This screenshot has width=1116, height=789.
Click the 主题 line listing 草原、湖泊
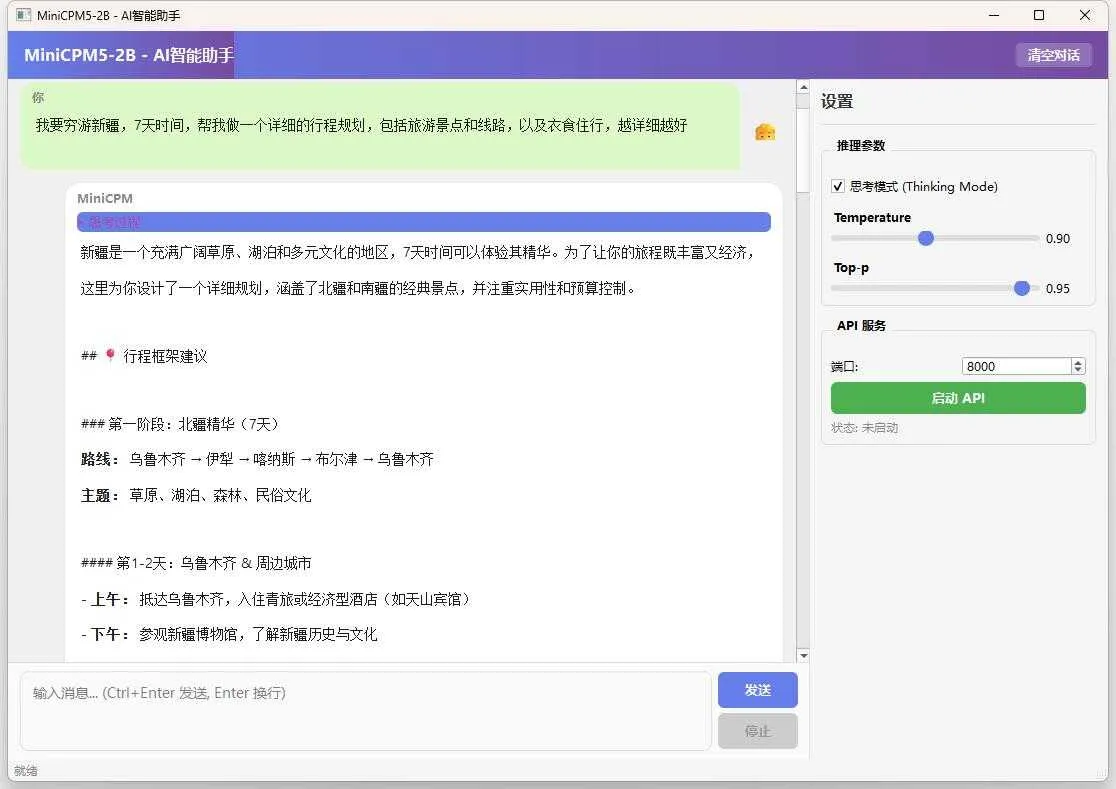coord(196,495)
